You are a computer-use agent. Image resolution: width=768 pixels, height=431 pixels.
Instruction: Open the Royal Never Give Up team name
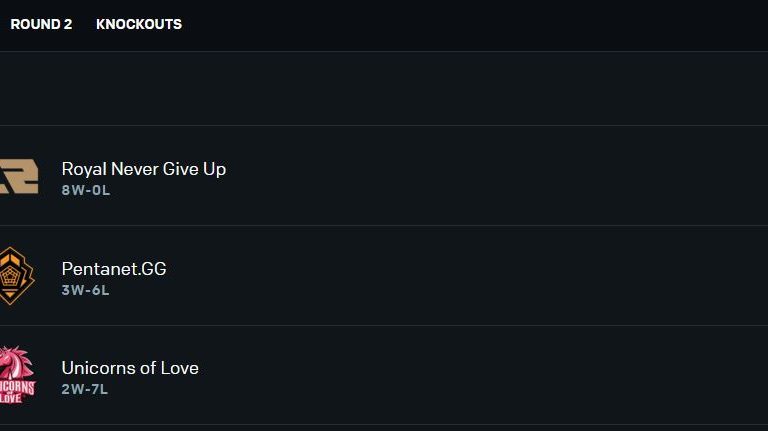click(x=144, y=169)
